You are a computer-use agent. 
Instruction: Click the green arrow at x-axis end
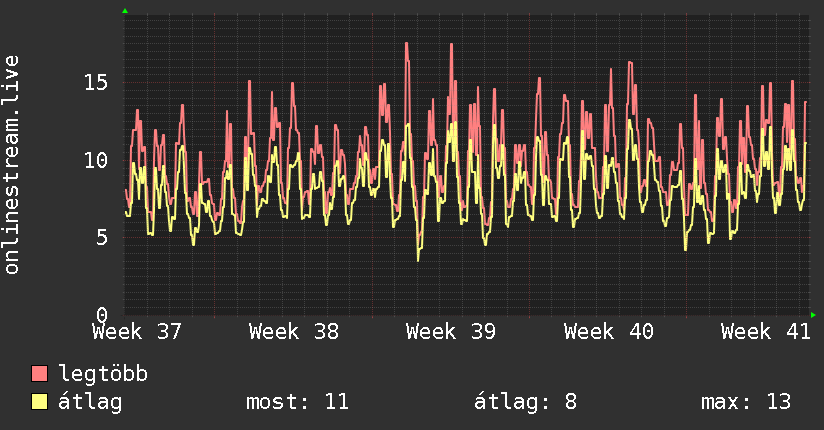click(813, 315)
